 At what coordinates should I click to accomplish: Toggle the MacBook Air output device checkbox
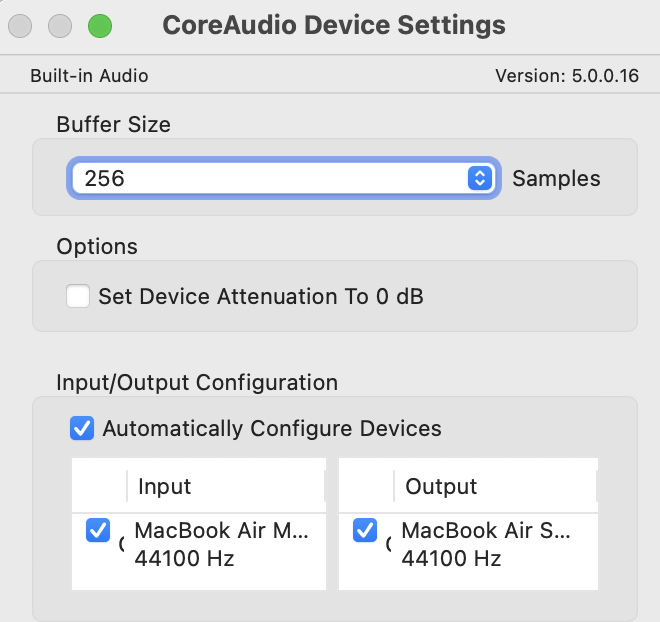365,532
